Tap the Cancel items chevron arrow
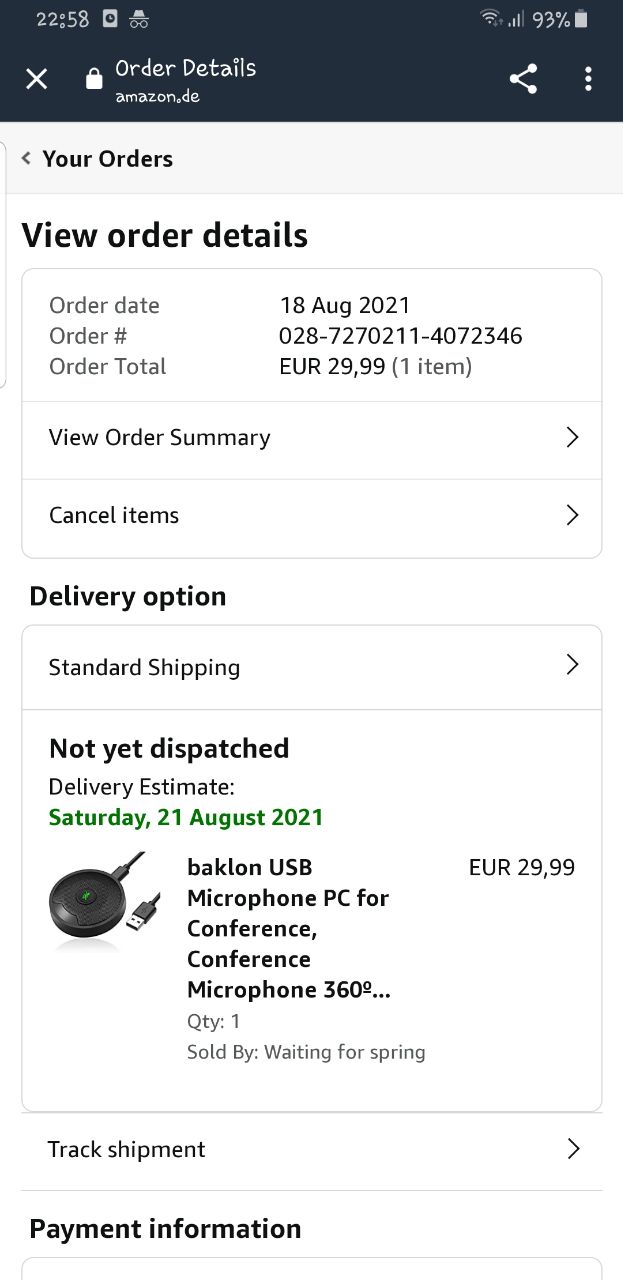The height and width of the screenshot is (1280, 623). tap(572, 516)
